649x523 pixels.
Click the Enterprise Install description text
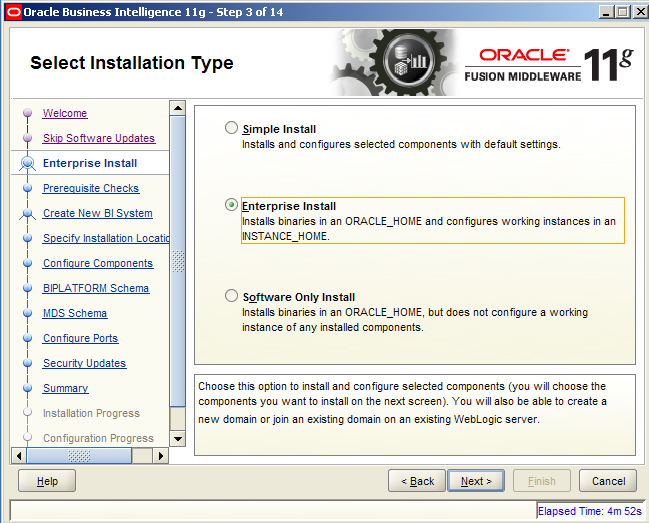coord(429,229)
